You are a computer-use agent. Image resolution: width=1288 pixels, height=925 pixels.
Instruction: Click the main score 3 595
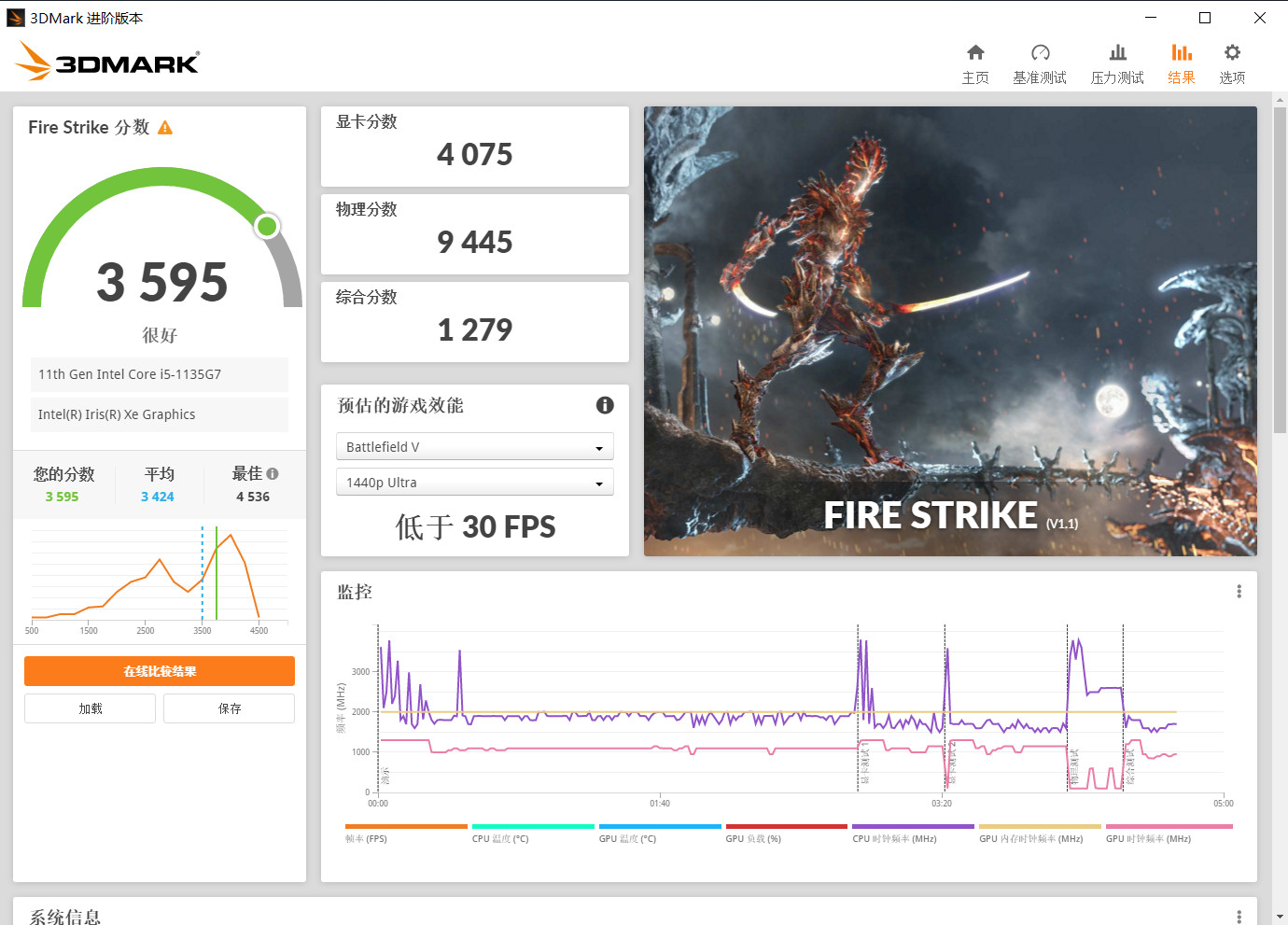coord(161,282)
